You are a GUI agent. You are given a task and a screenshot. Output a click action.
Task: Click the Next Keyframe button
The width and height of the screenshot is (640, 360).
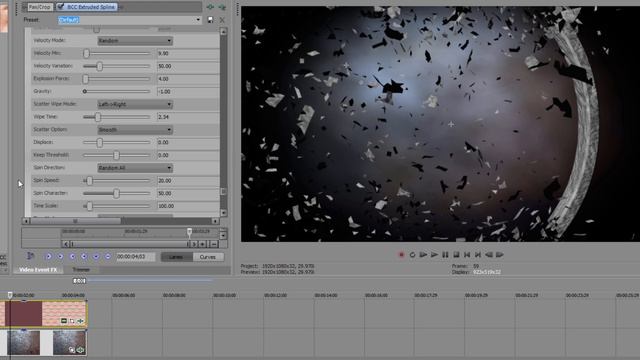(72, 256)
